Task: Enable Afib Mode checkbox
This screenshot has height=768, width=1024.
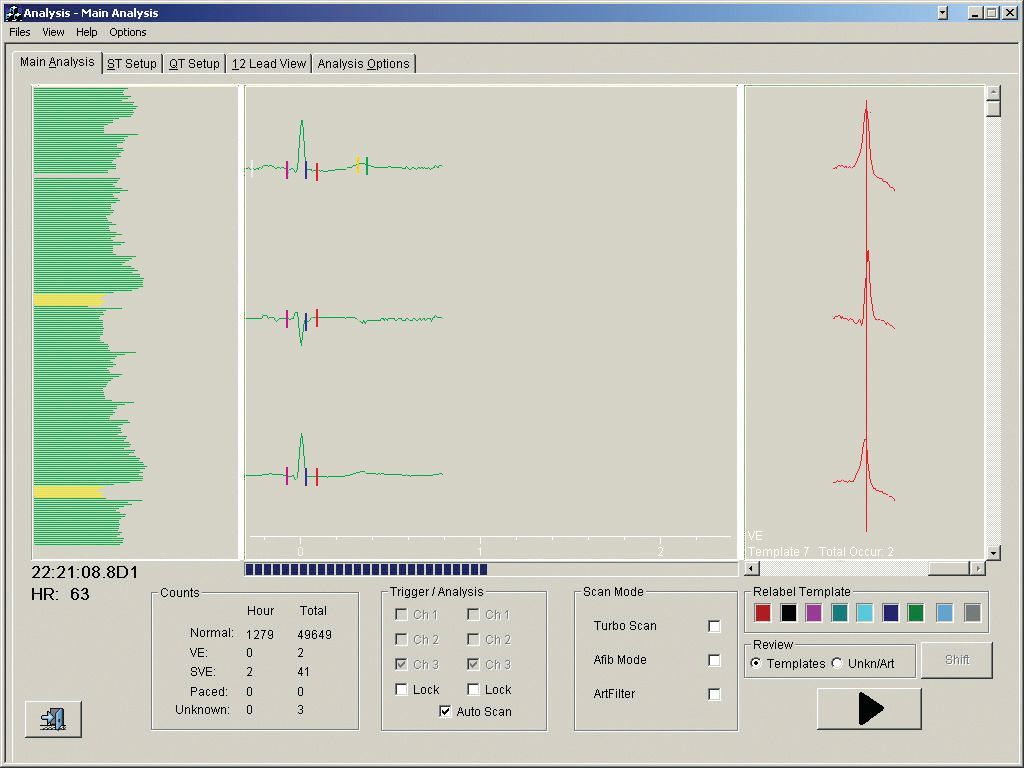Action: click(714, 660)
